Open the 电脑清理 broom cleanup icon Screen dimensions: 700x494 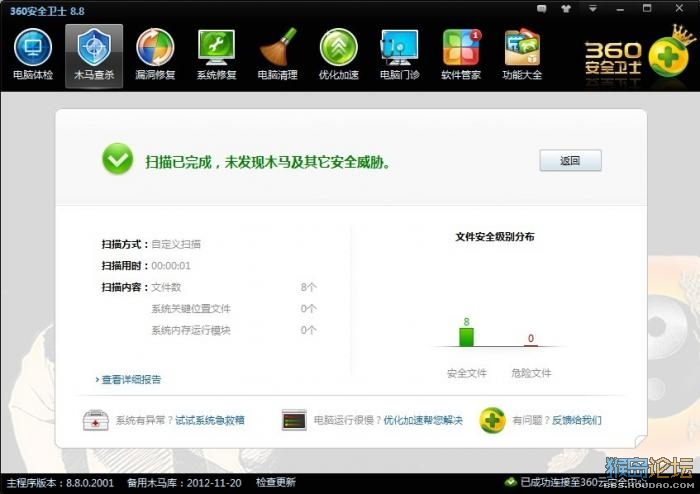point(278,54)
